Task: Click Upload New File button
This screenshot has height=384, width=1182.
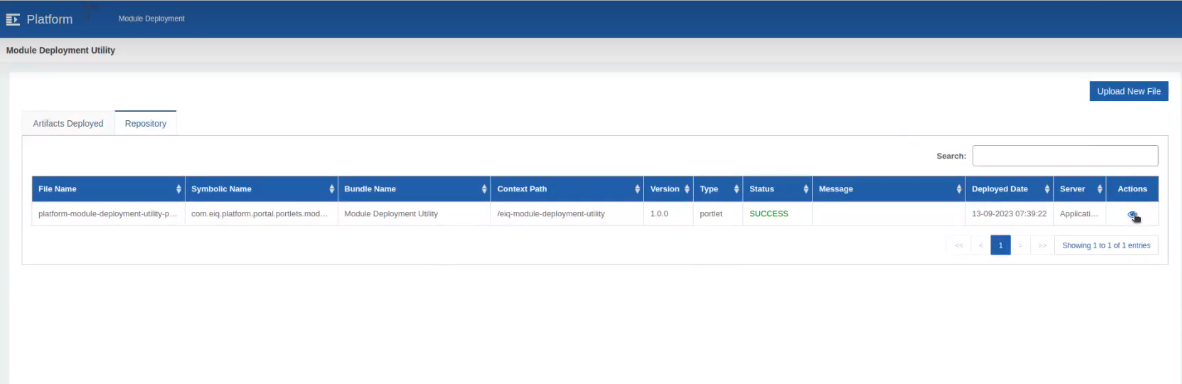Action: [x=1128, y=91]
